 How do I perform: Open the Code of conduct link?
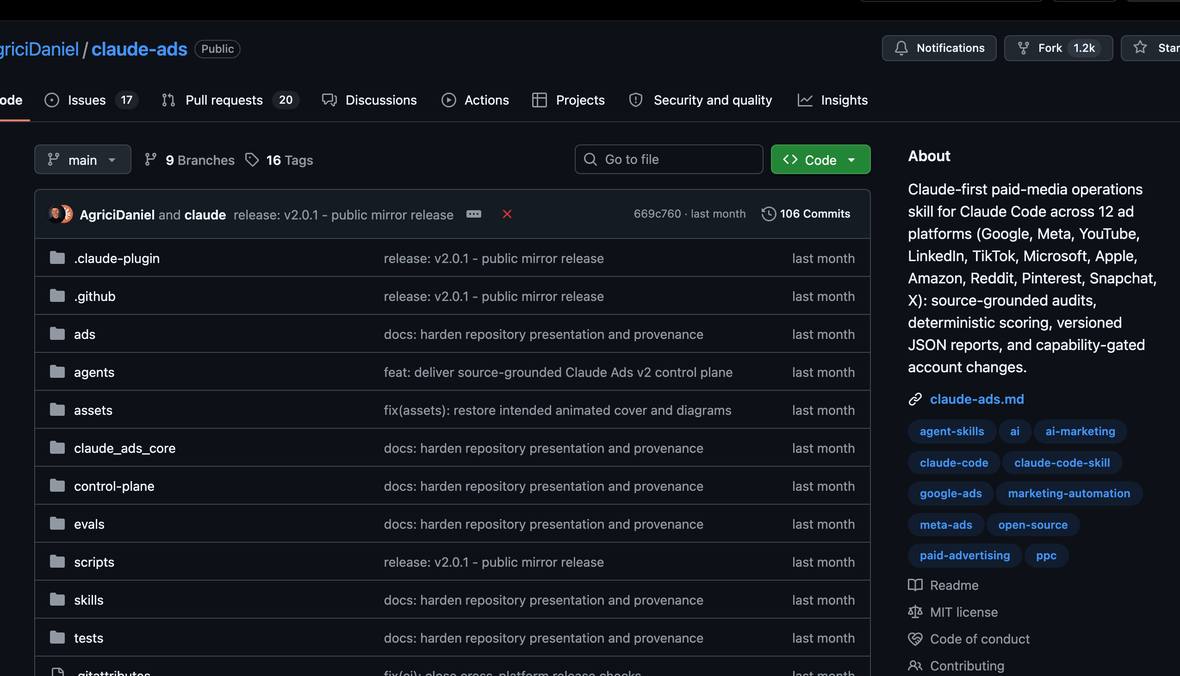click(x=979, y=639)
